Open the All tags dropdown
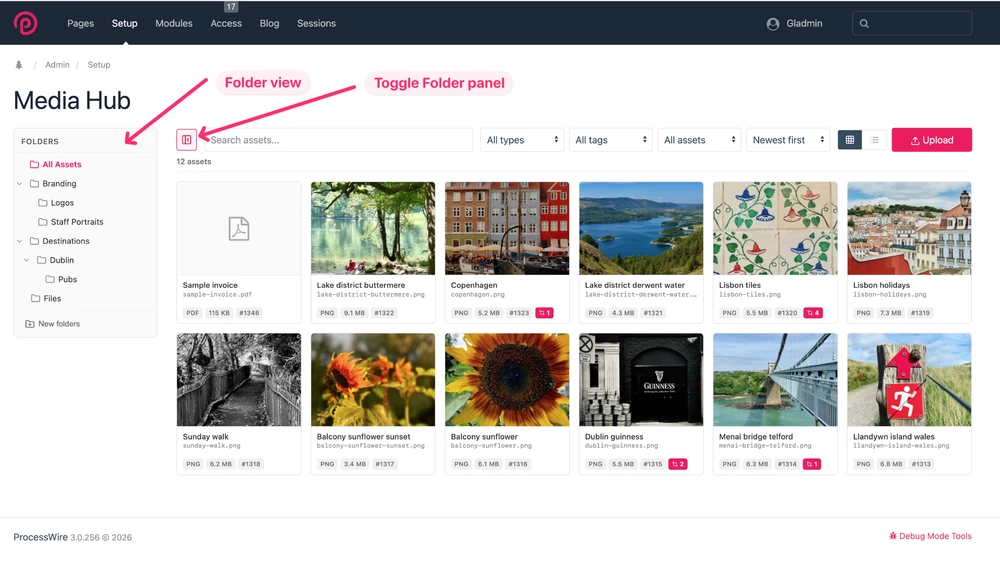The image size is (1000, 568). point(611,140)
